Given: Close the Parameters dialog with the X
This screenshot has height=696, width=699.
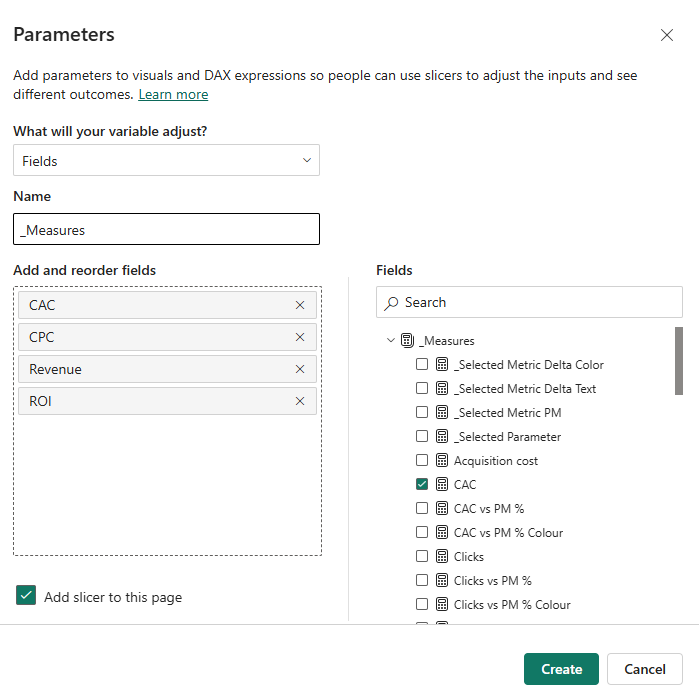Looking at the screenshot, I should (x=667, y=35).
